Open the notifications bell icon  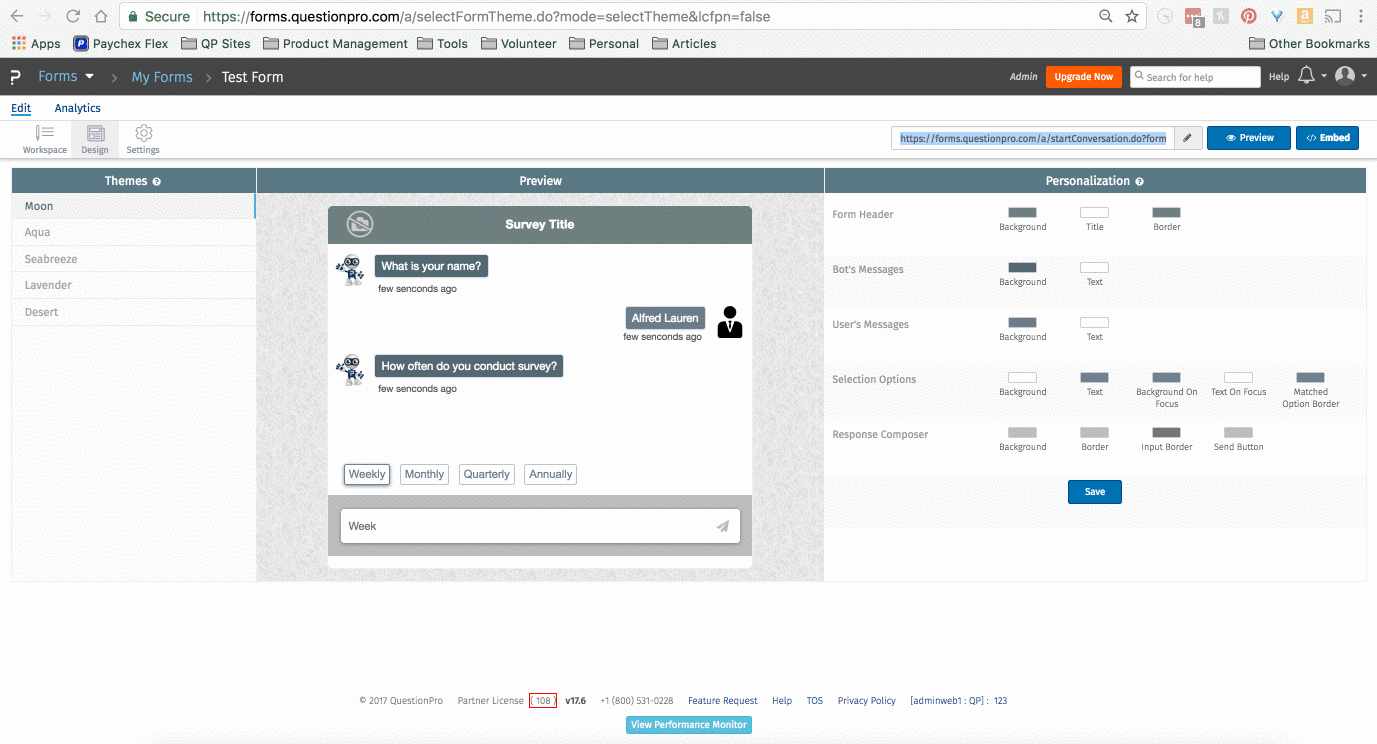pos(1306,76)
